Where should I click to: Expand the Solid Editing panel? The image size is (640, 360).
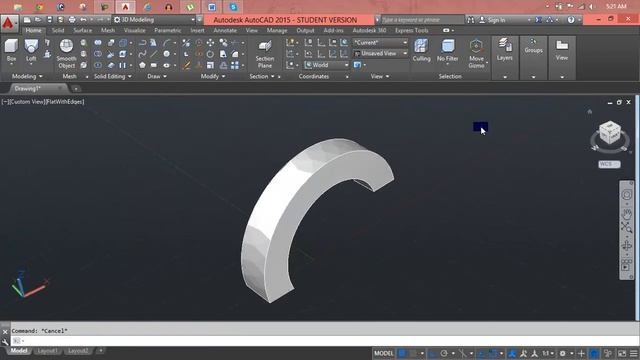[113, 76]
